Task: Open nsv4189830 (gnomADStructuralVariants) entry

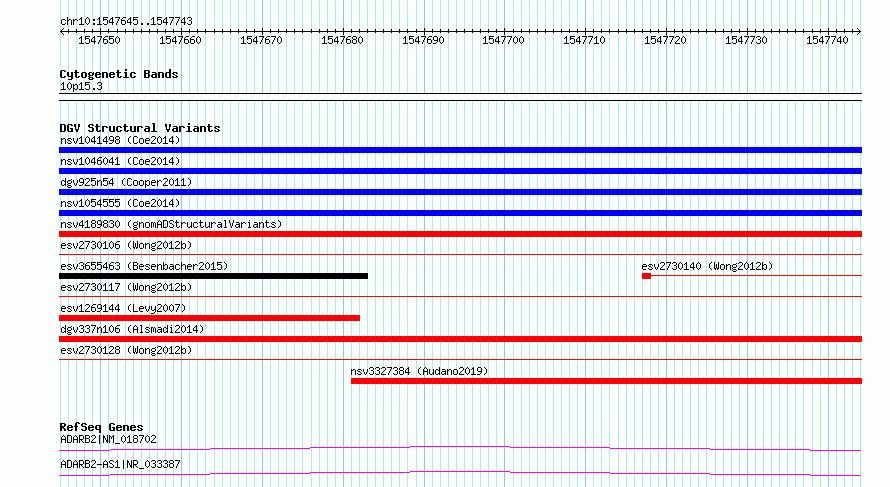Action: (171, 224)
